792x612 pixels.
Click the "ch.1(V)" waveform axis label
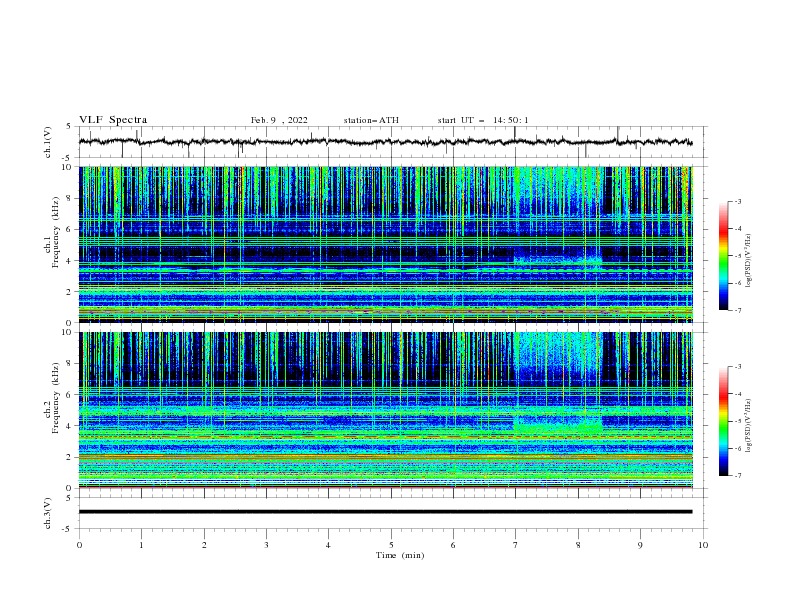pos(48,142)
